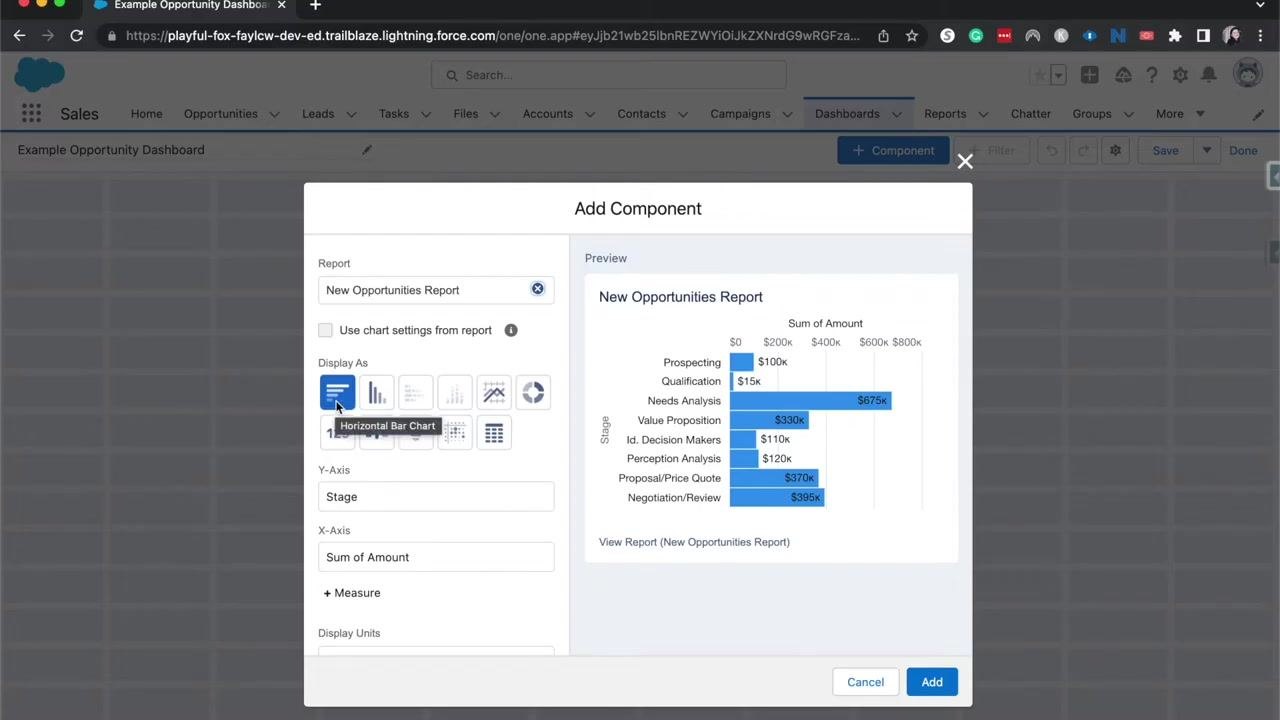The width and height of the screenshot is (1280, 720).
Task: Open the Chatter tab
Action: pos(1031,114)
